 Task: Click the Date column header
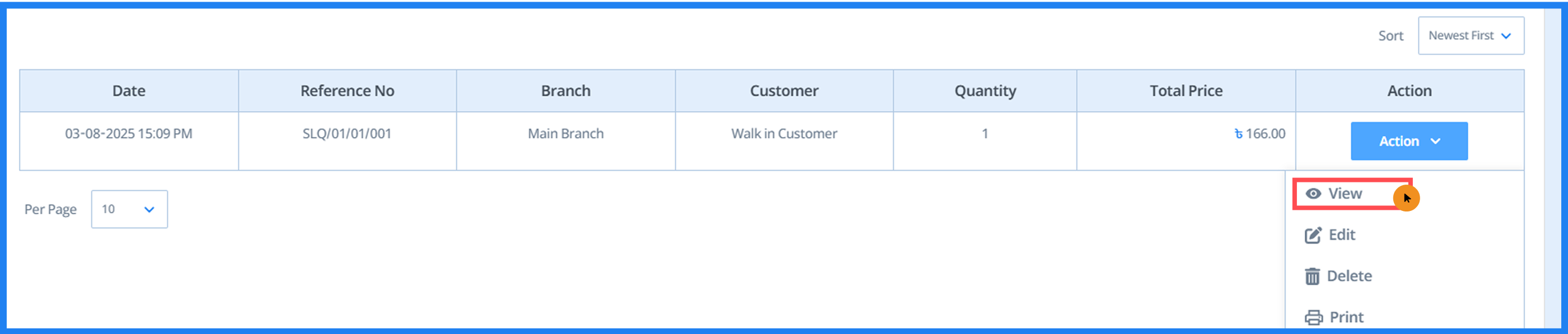click(128, 90)
